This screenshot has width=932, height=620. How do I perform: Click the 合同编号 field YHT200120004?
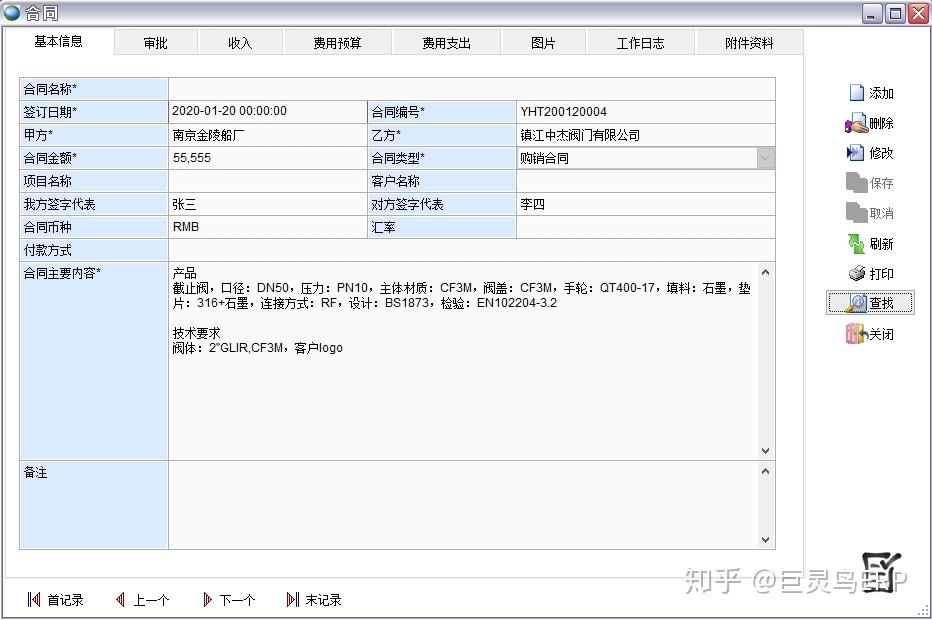pyautogui.click(x=646, y=112)
